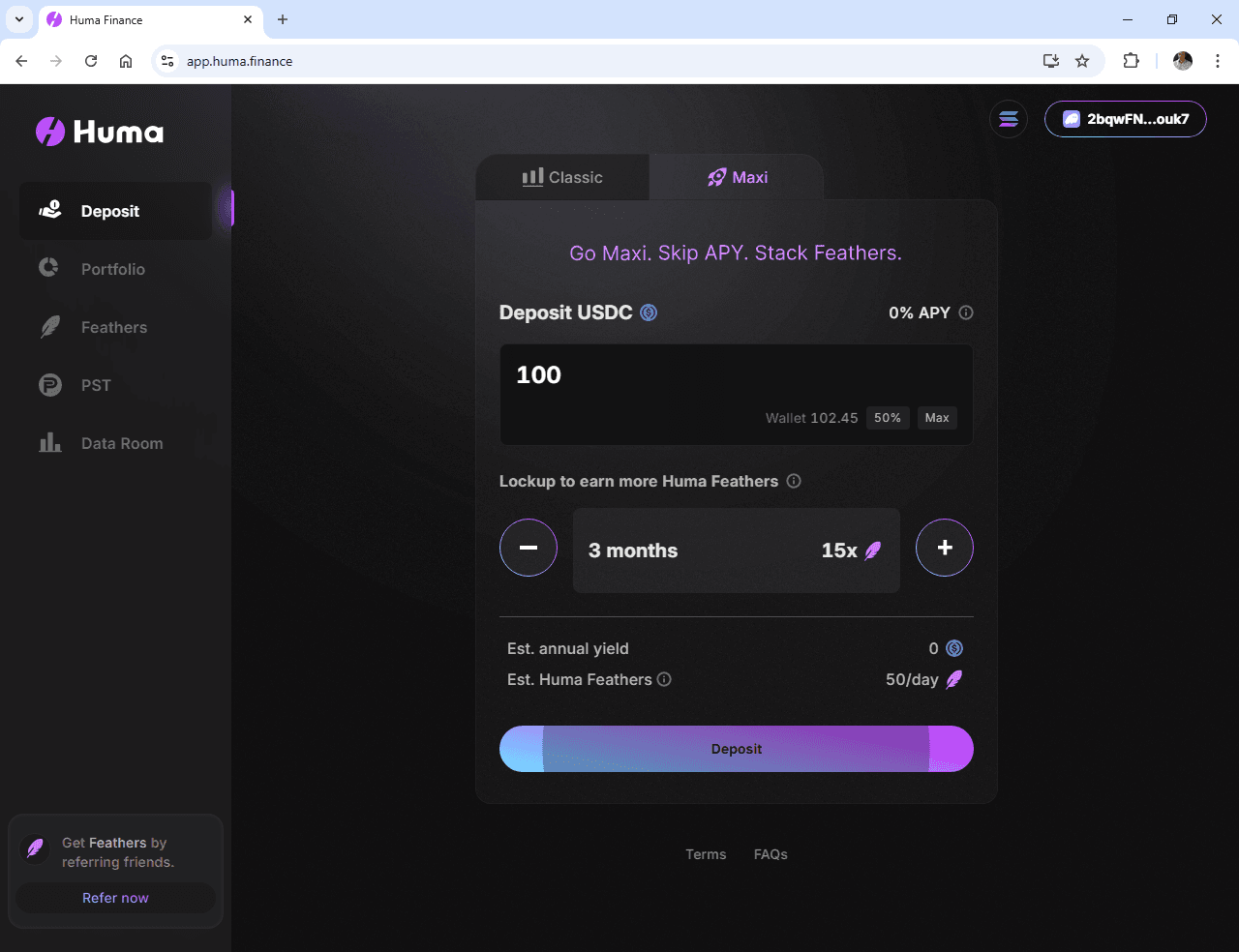The image size is (1239, 952).
Task: Click the 50/day feathers estimate
Action: (912, 679)
